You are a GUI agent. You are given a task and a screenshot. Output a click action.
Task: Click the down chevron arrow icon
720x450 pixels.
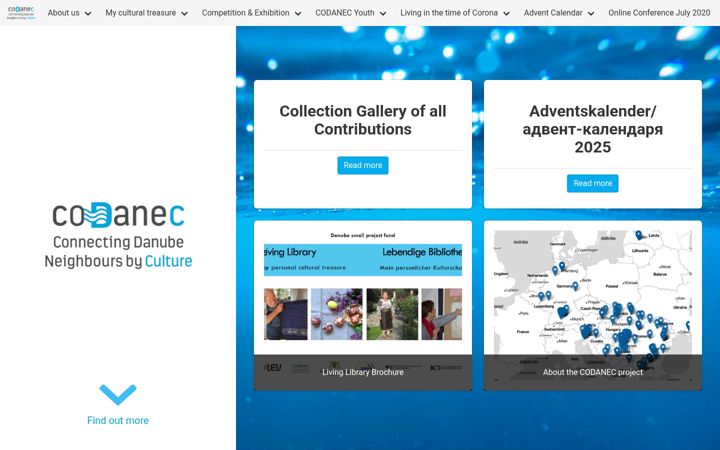pos(118,394)
